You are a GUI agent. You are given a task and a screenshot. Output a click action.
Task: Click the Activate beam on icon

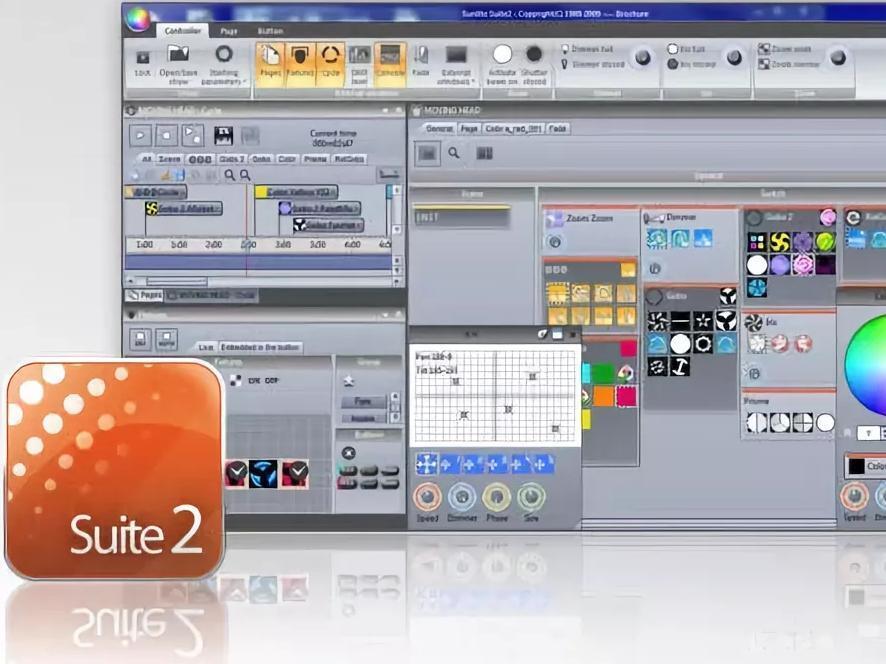(502, 56)
